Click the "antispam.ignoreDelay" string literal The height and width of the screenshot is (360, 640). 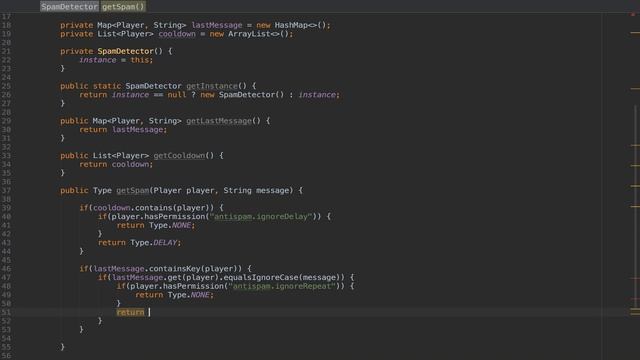point(261,216)
